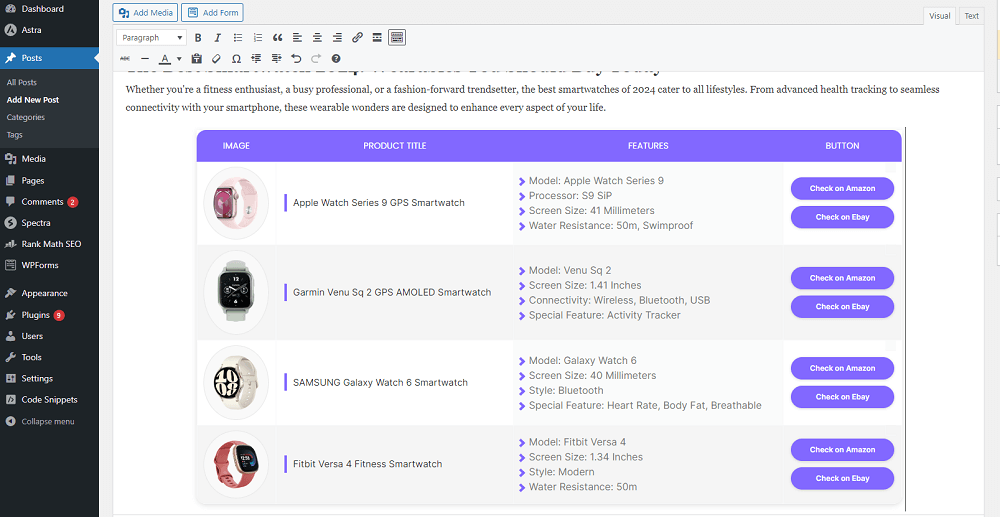Screen dimensions: 1000x517
Task: Insert a bulleted list
Action: tap(238, 38)
